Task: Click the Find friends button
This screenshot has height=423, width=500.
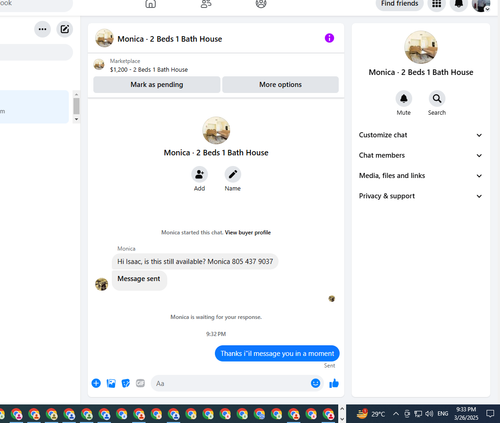Action: tap(400, 4)
